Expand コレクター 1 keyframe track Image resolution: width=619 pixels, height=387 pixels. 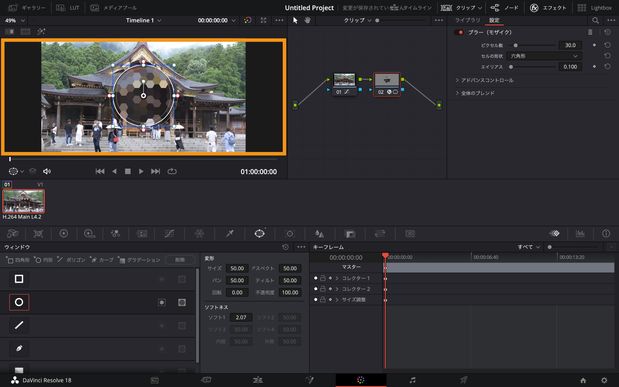(x=337, y=278)
